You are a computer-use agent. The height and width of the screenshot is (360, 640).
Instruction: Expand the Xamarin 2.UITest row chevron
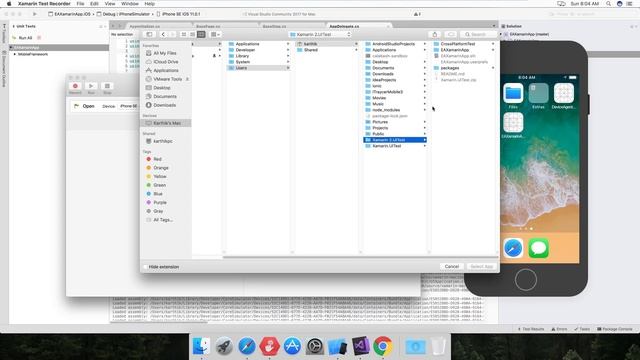[424, 140]
